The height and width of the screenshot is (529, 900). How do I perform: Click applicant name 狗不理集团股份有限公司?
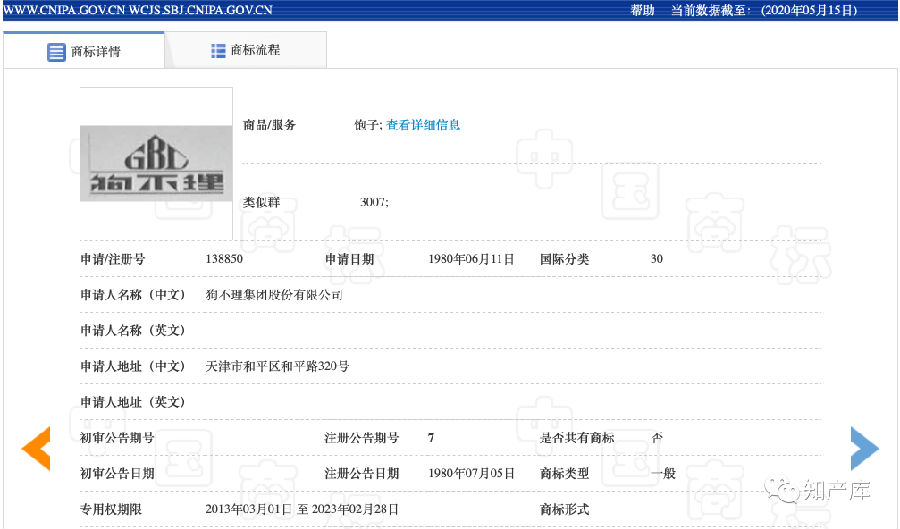tap(274, 295)
